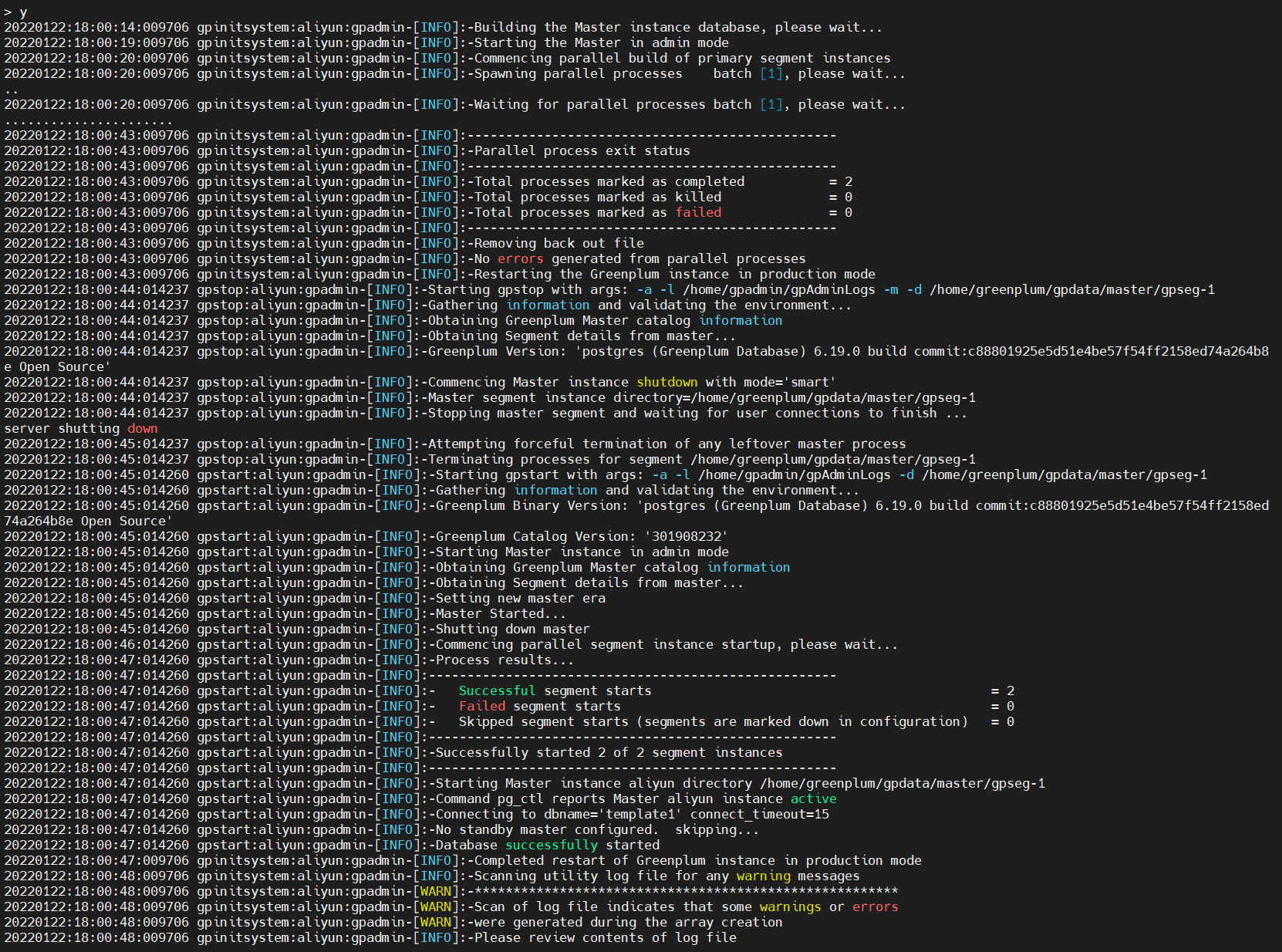Click 'Attempting forceful termination' line
This screenshot has height=952, width=1282.
point(455,444)
